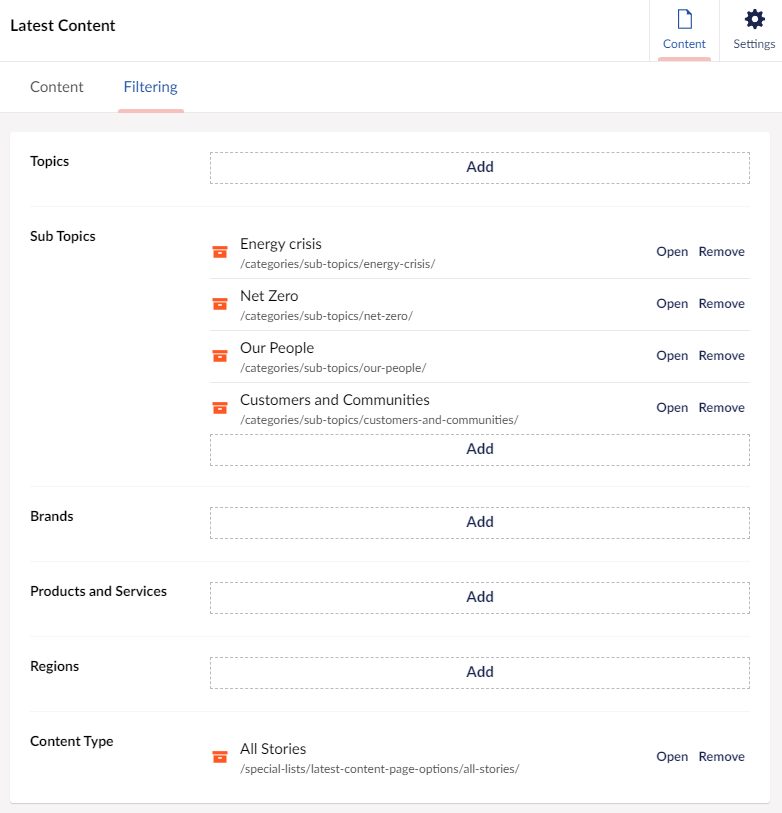Click the Our People archive box icon
Screen dimensions: 782x813
pos(220,356)
